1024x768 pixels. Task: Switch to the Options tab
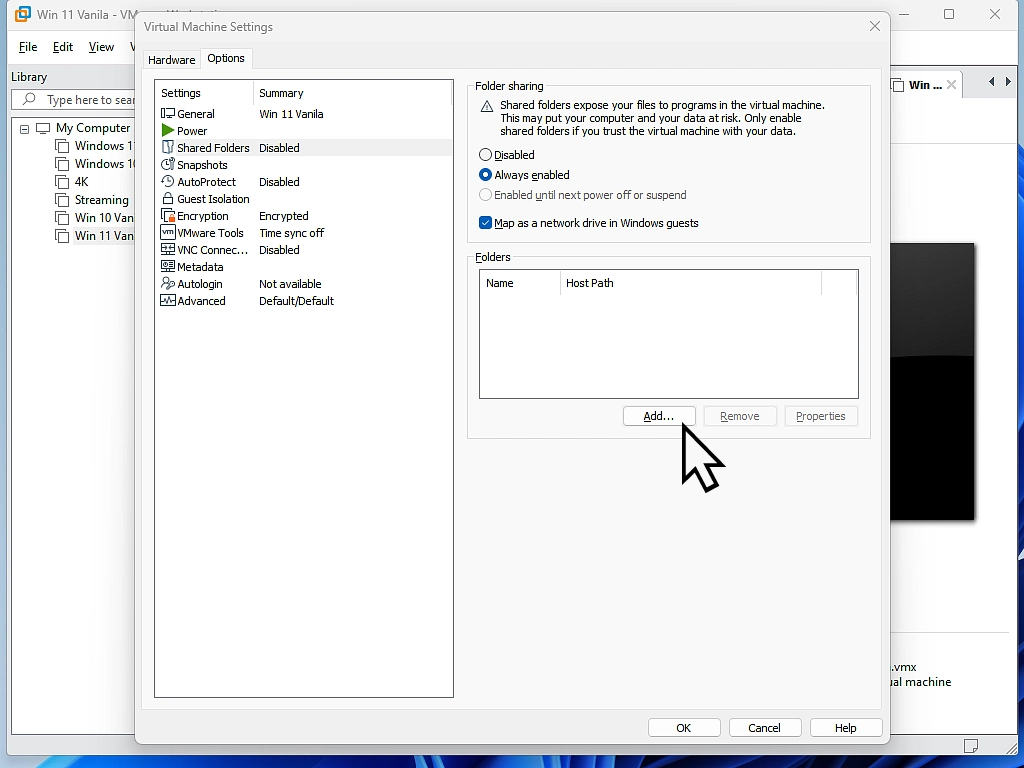[226, 58]
